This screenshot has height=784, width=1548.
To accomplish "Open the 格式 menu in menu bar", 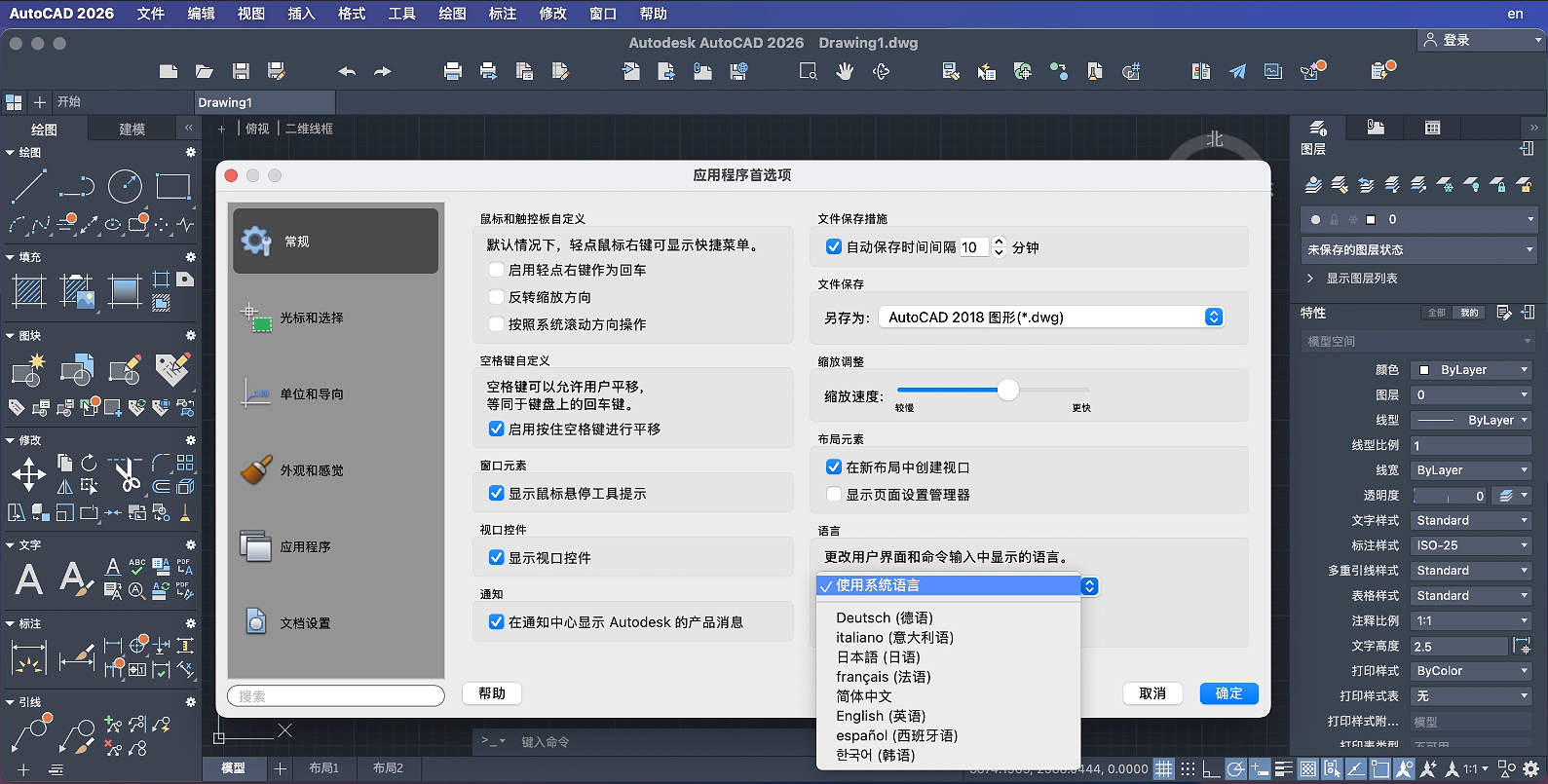I will point(352,14).
